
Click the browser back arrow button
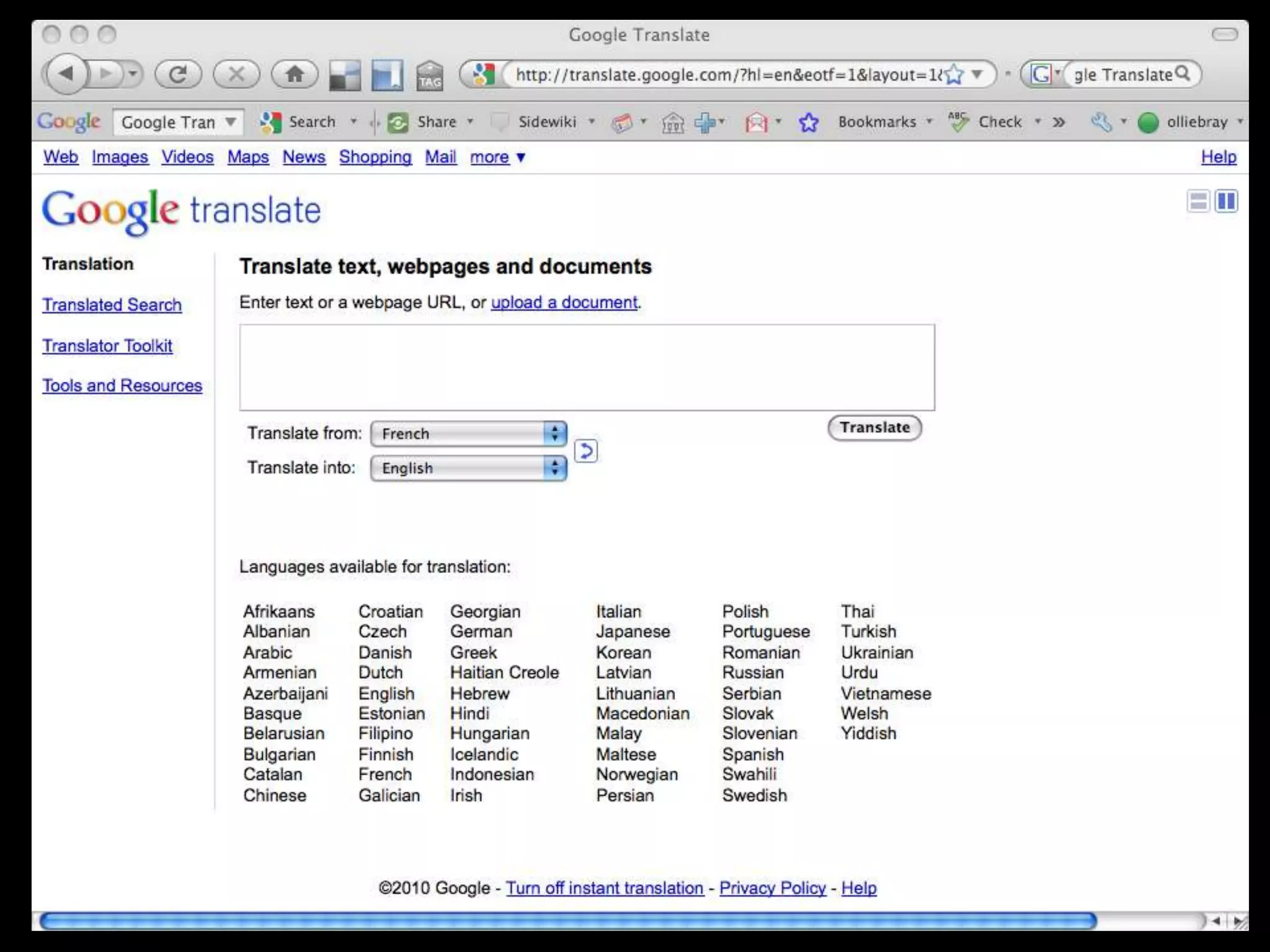(66, 74)
